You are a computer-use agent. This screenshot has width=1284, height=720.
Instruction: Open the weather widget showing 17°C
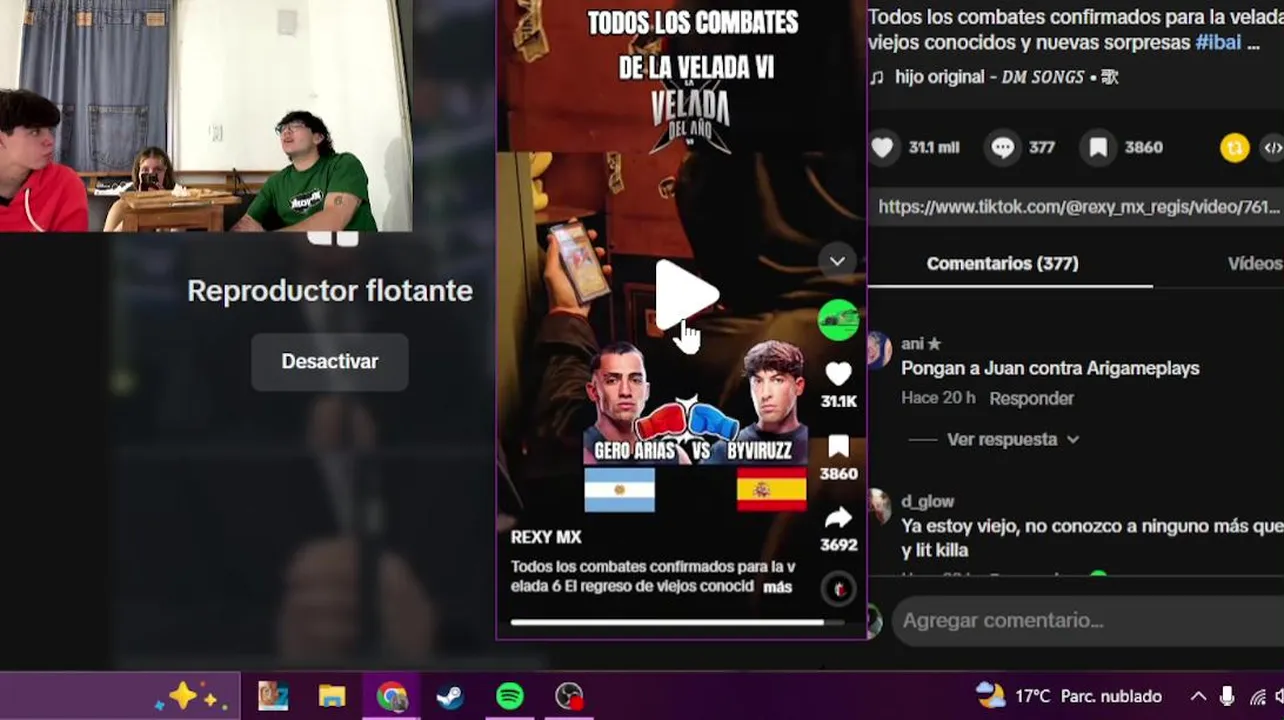pos(1068,696)
